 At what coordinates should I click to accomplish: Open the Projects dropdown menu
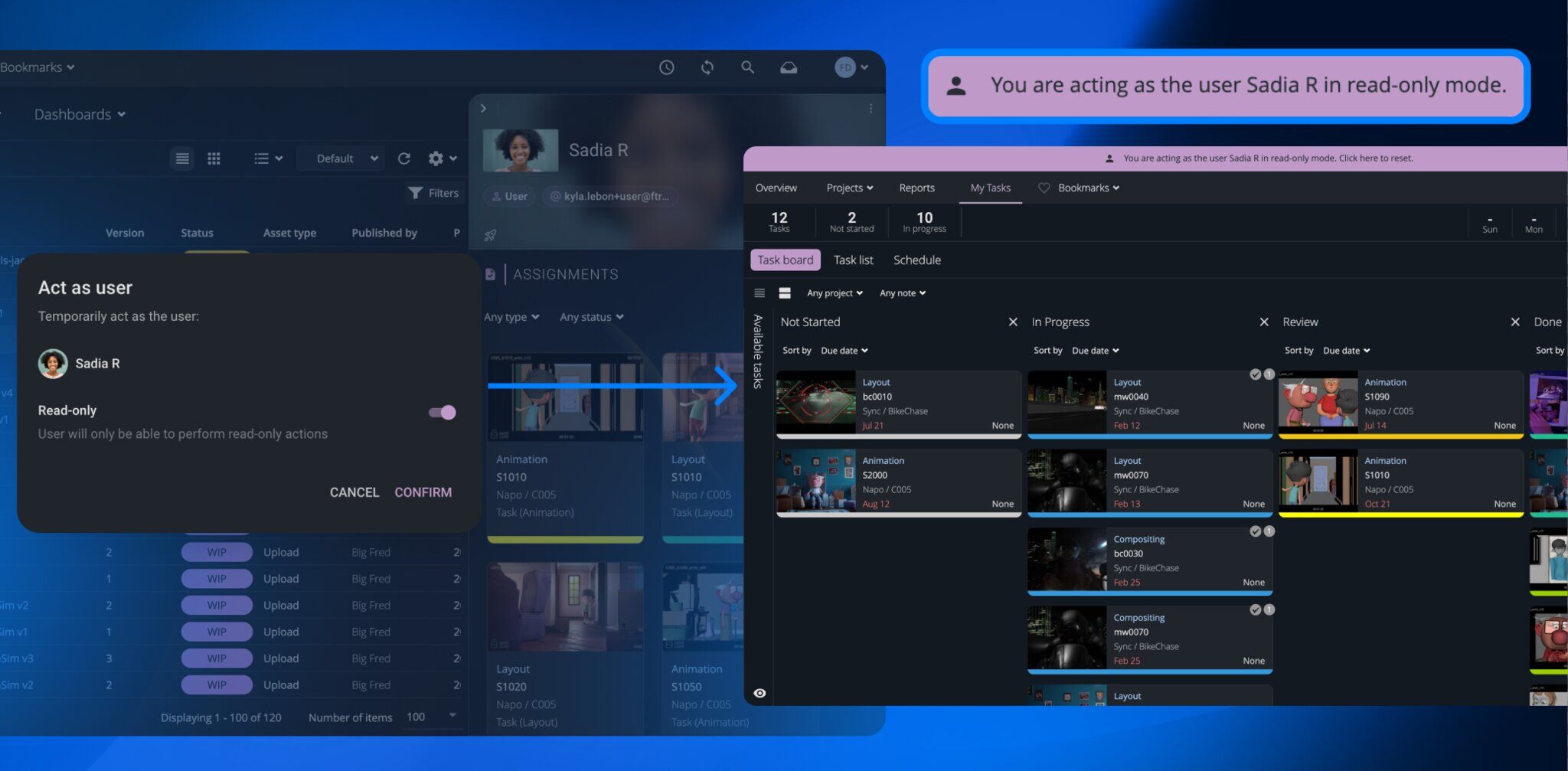tap(849, 188)
